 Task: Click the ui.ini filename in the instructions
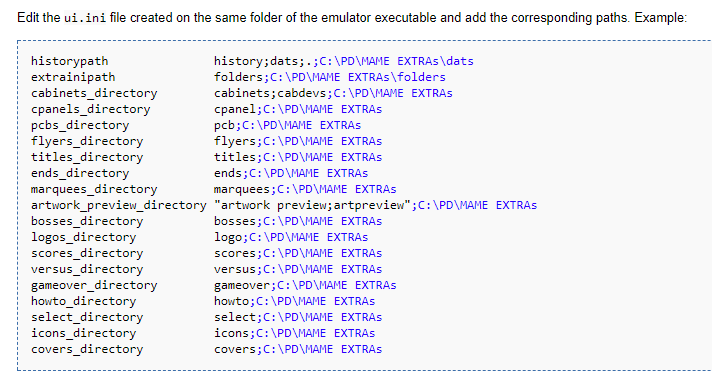point(85,18)
